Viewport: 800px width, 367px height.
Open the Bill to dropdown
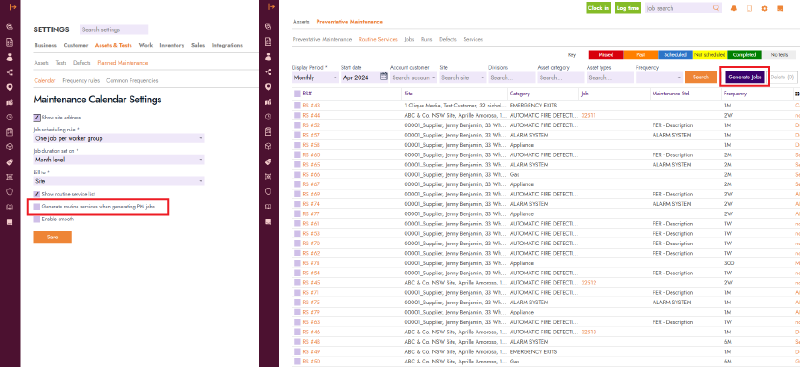click(x=119, y=181)
